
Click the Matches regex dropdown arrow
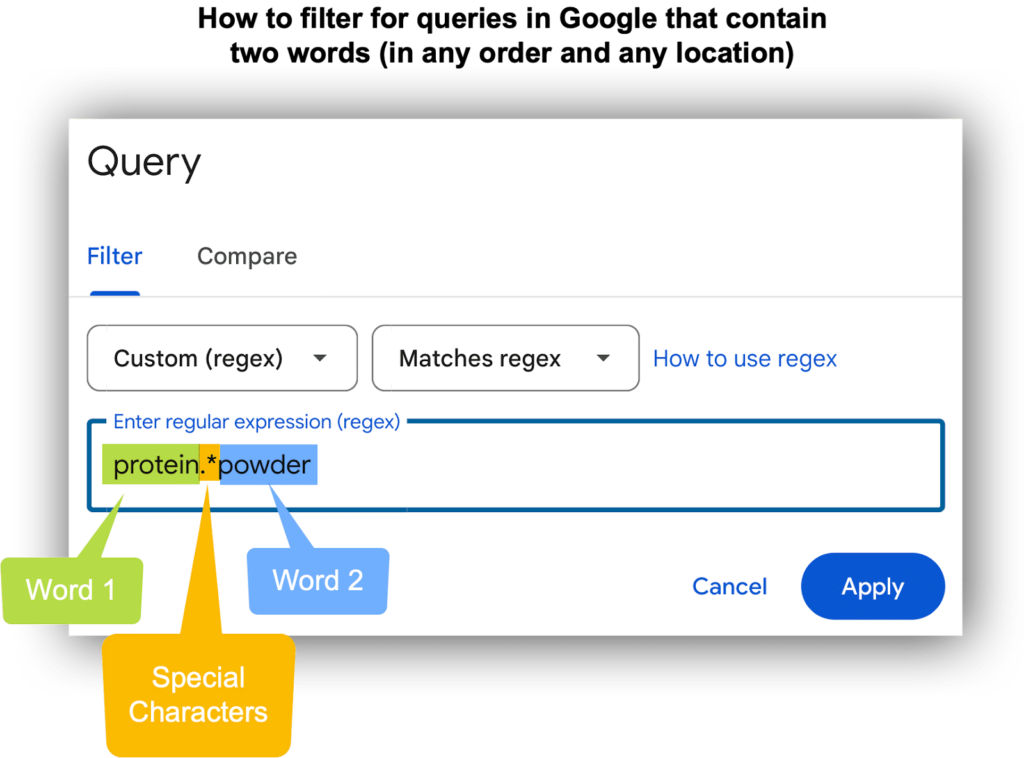[603, 358]
